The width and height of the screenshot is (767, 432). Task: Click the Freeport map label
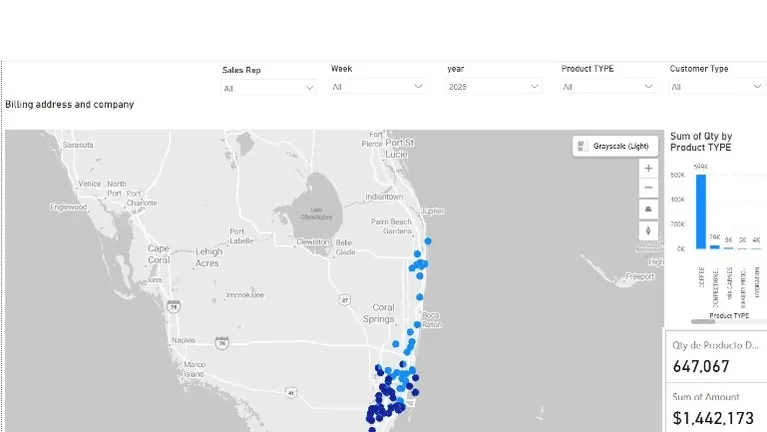(x=640, y=276)
